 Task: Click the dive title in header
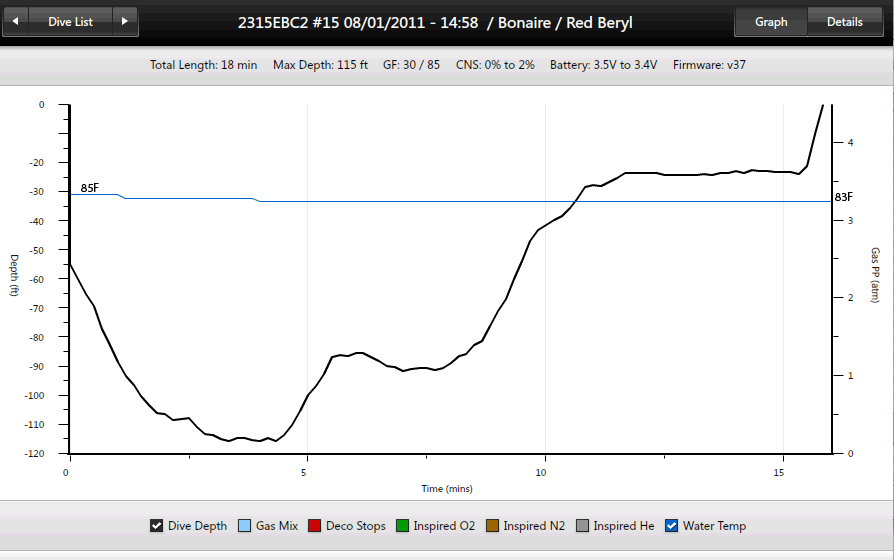(435, 22)
